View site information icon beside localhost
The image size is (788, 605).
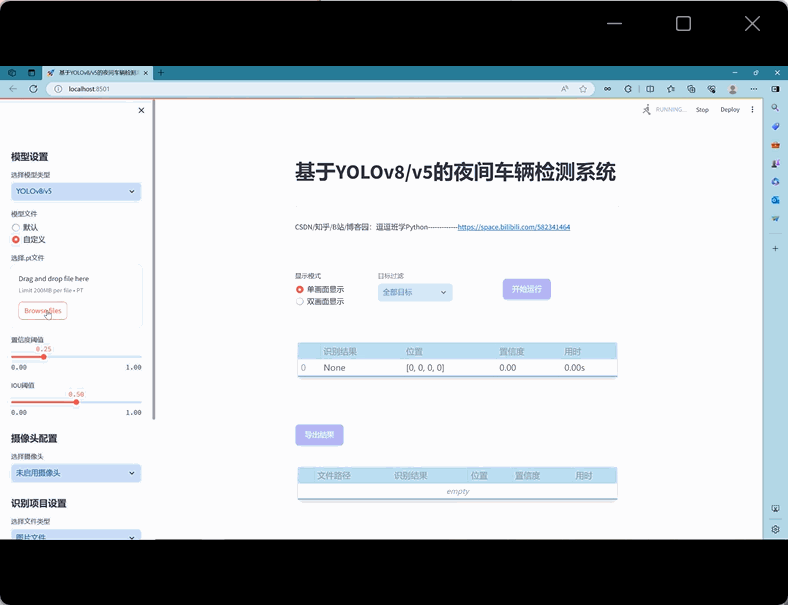click(58, 89)
